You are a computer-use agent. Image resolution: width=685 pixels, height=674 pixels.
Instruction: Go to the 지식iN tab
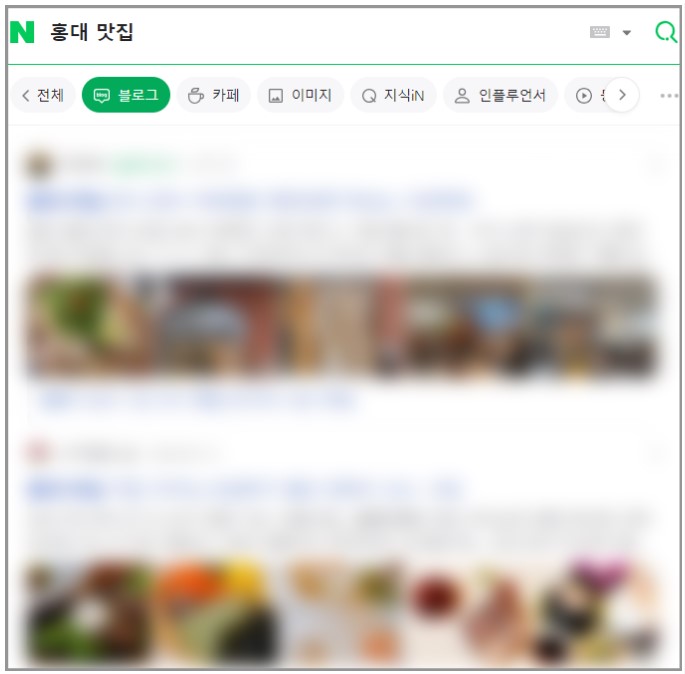point(393,95)
